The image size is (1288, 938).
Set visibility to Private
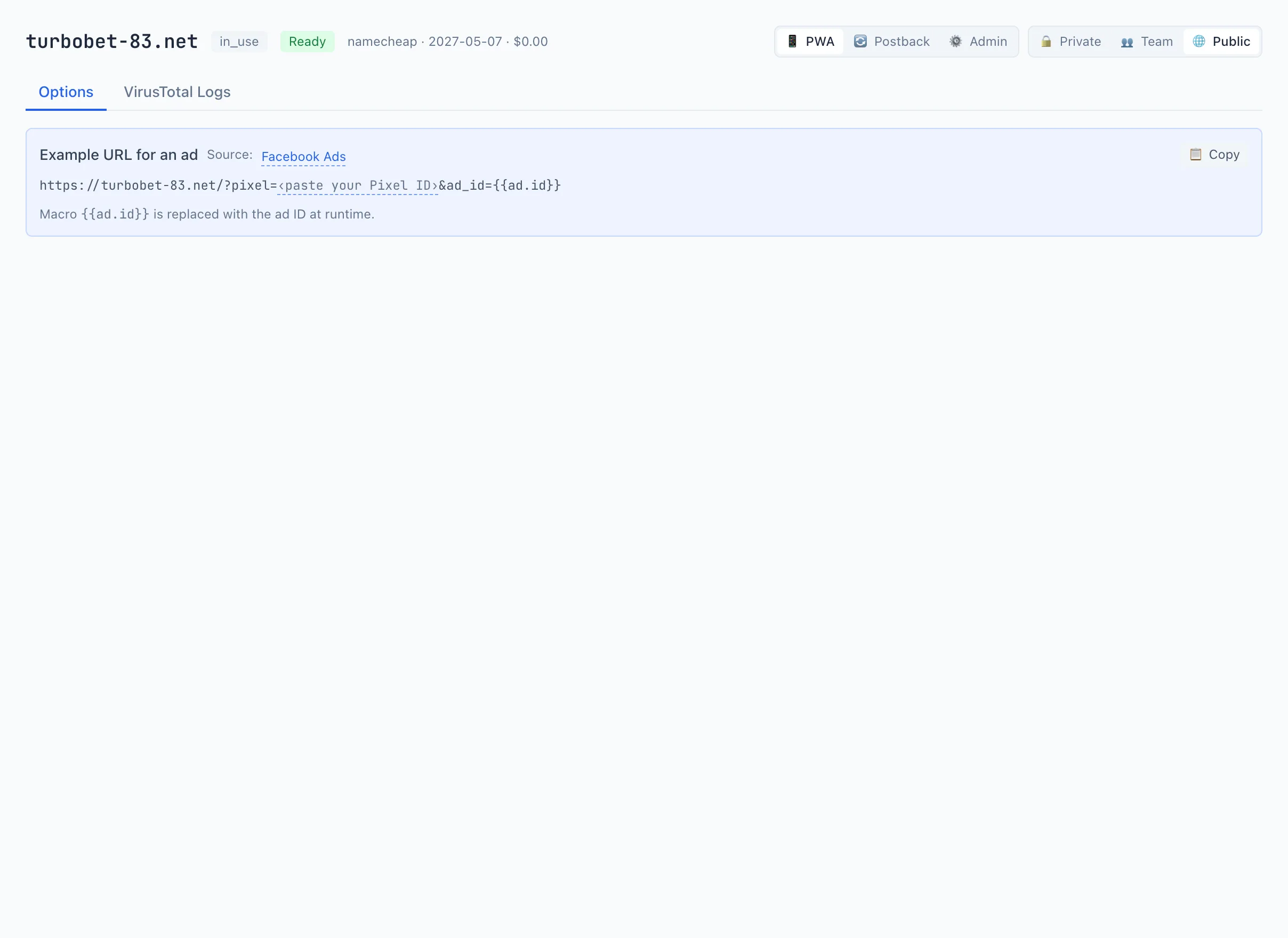1070,42
